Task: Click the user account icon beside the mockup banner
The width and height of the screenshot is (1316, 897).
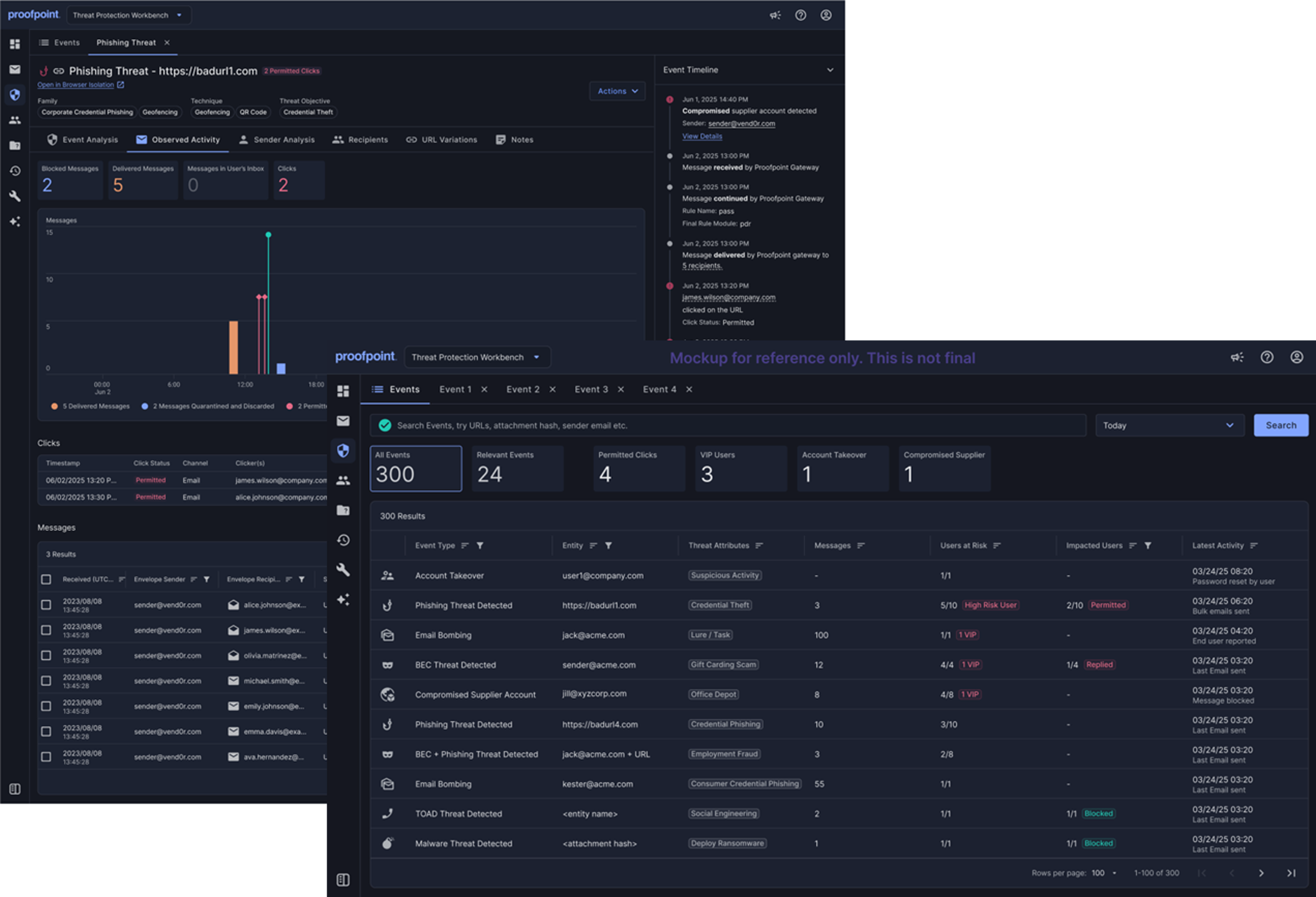Action: 1296,357
